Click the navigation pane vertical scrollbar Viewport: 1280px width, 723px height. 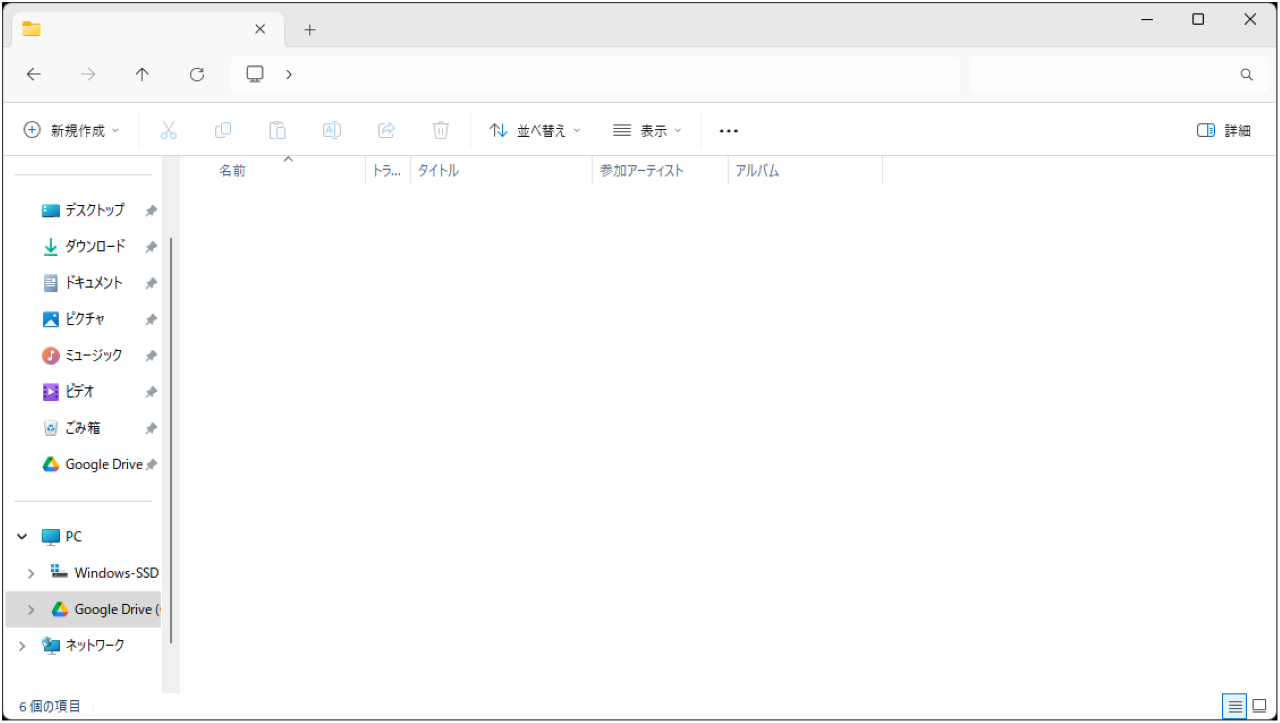[x=171, y=440]
